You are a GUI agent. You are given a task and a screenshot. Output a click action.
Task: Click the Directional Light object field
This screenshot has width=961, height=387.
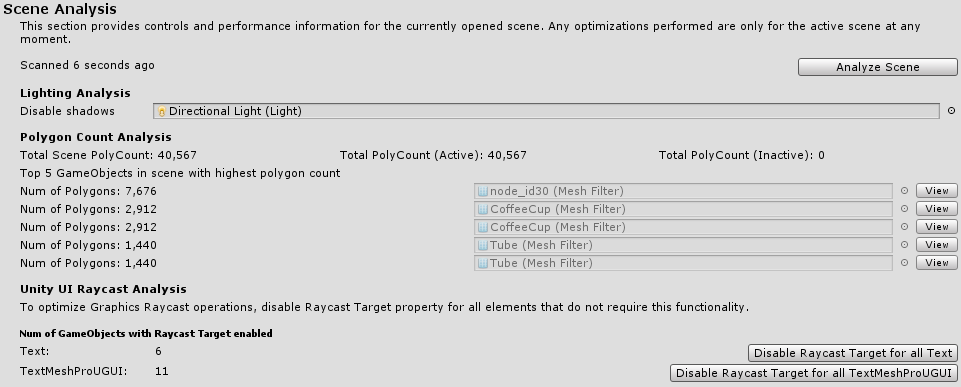tap(546, 111)
